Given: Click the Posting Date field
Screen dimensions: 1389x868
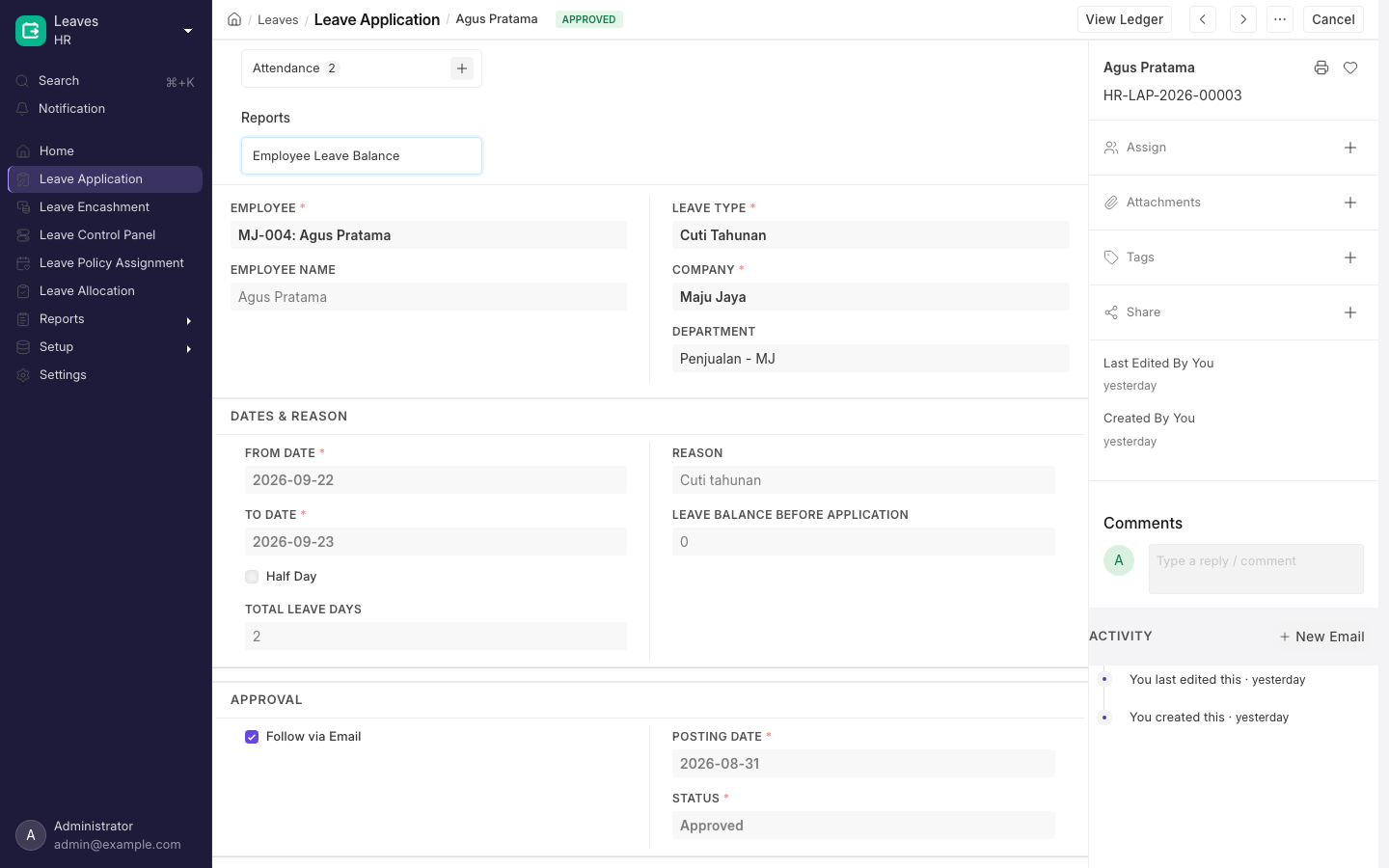Looking at the screenshot, I should pos(863,764).
